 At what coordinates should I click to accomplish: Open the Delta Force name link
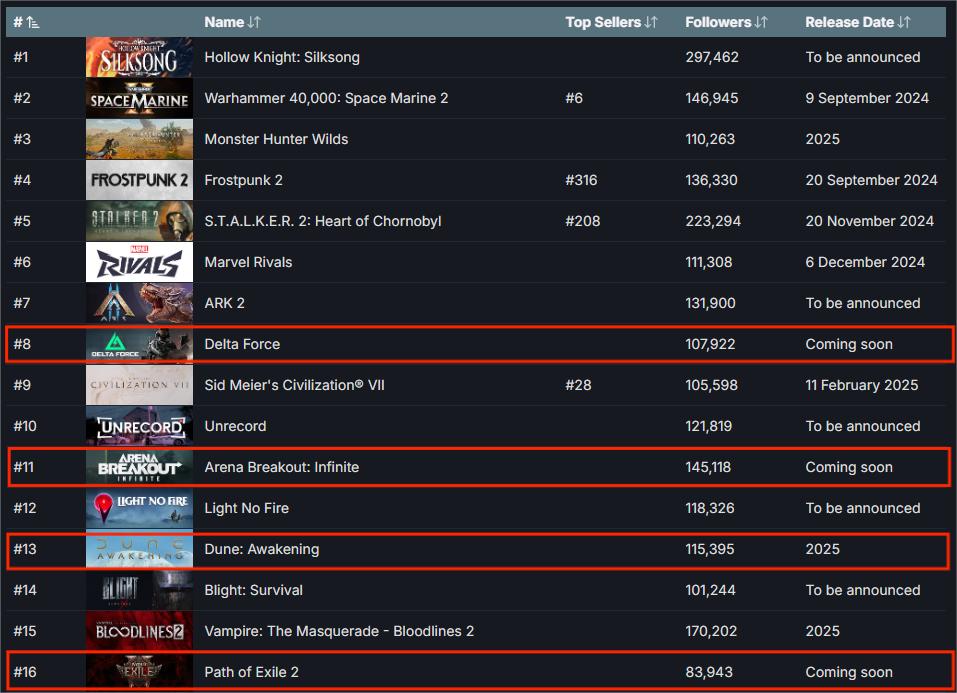tap(242, 344)
